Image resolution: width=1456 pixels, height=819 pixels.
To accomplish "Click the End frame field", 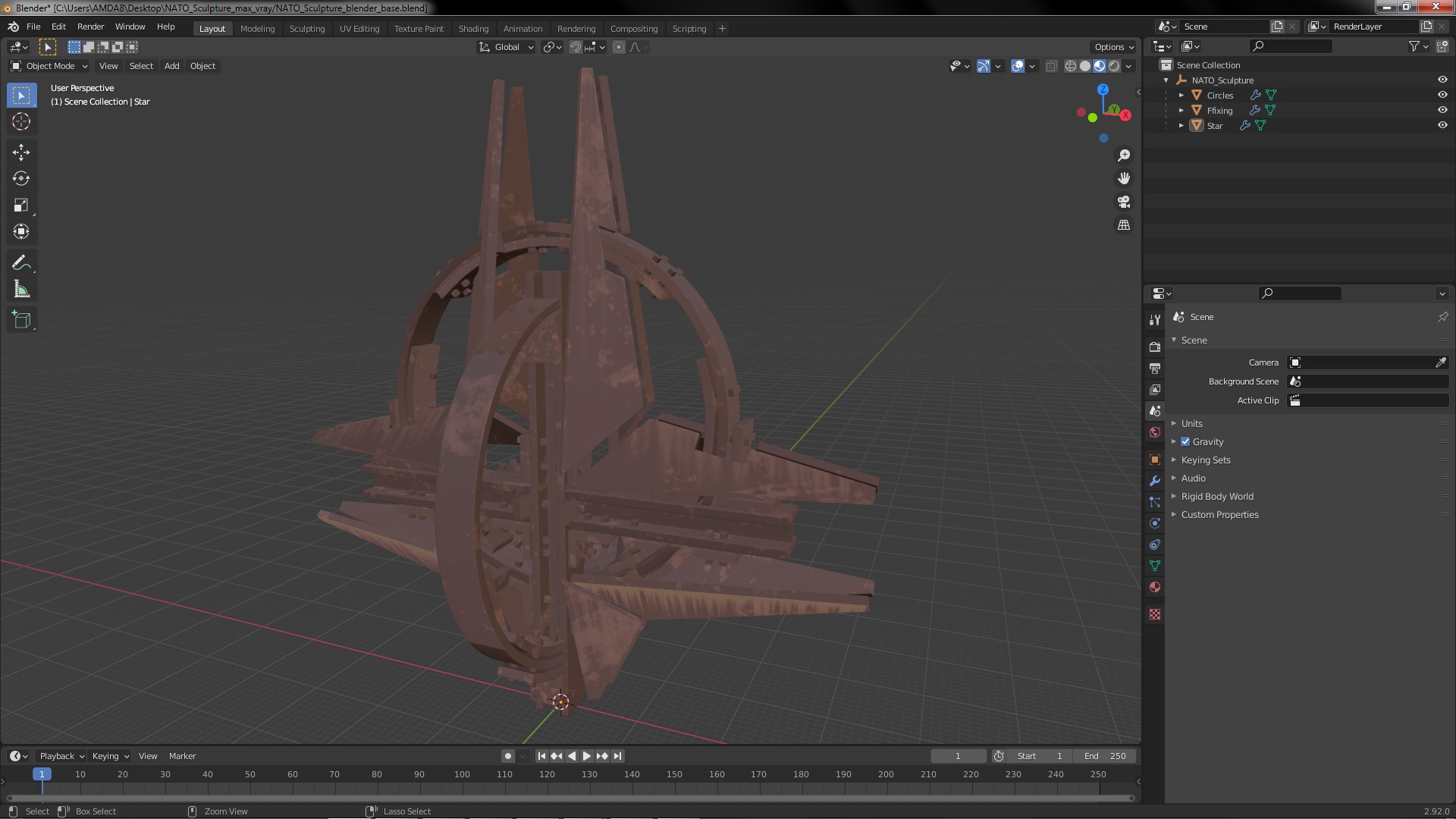I will coord(1105,756).
